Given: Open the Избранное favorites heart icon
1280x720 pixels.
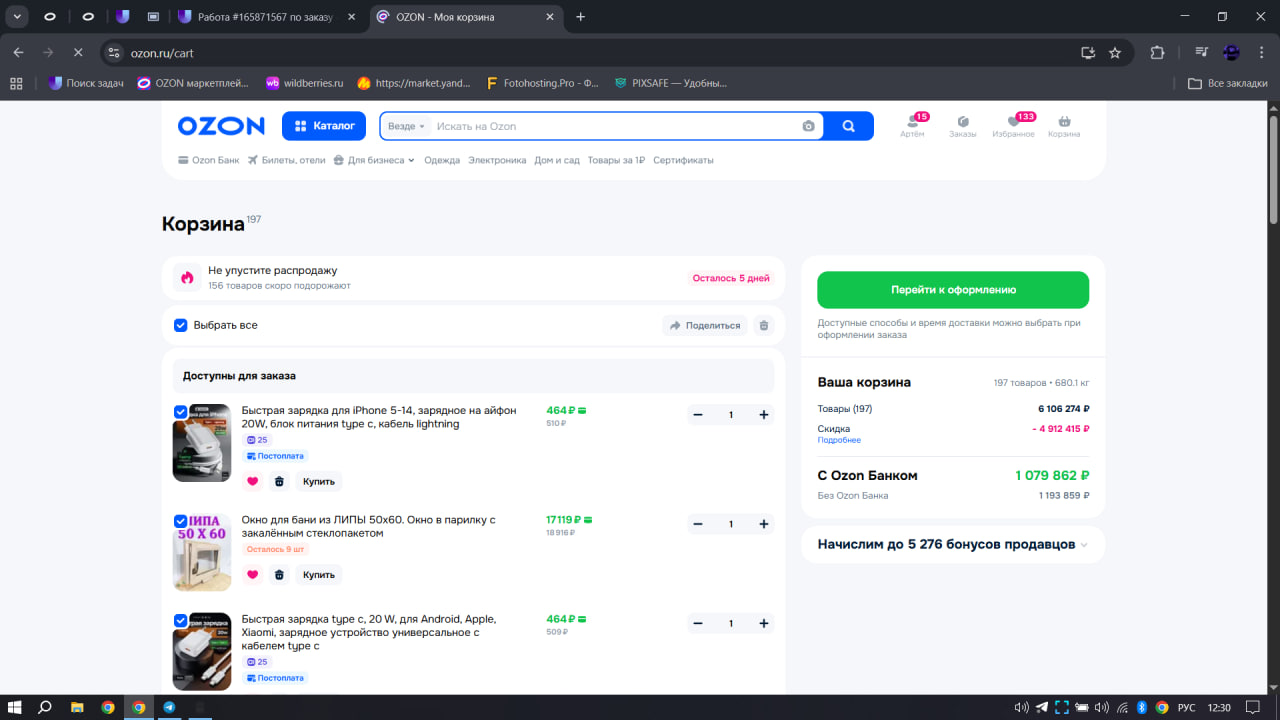Looking at the screenshot, I should click(x=1013, y=122).
